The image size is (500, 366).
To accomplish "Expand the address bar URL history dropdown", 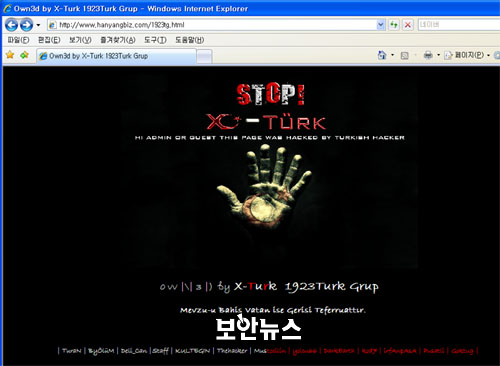I will pyautogui.click(x=381, y=25).
